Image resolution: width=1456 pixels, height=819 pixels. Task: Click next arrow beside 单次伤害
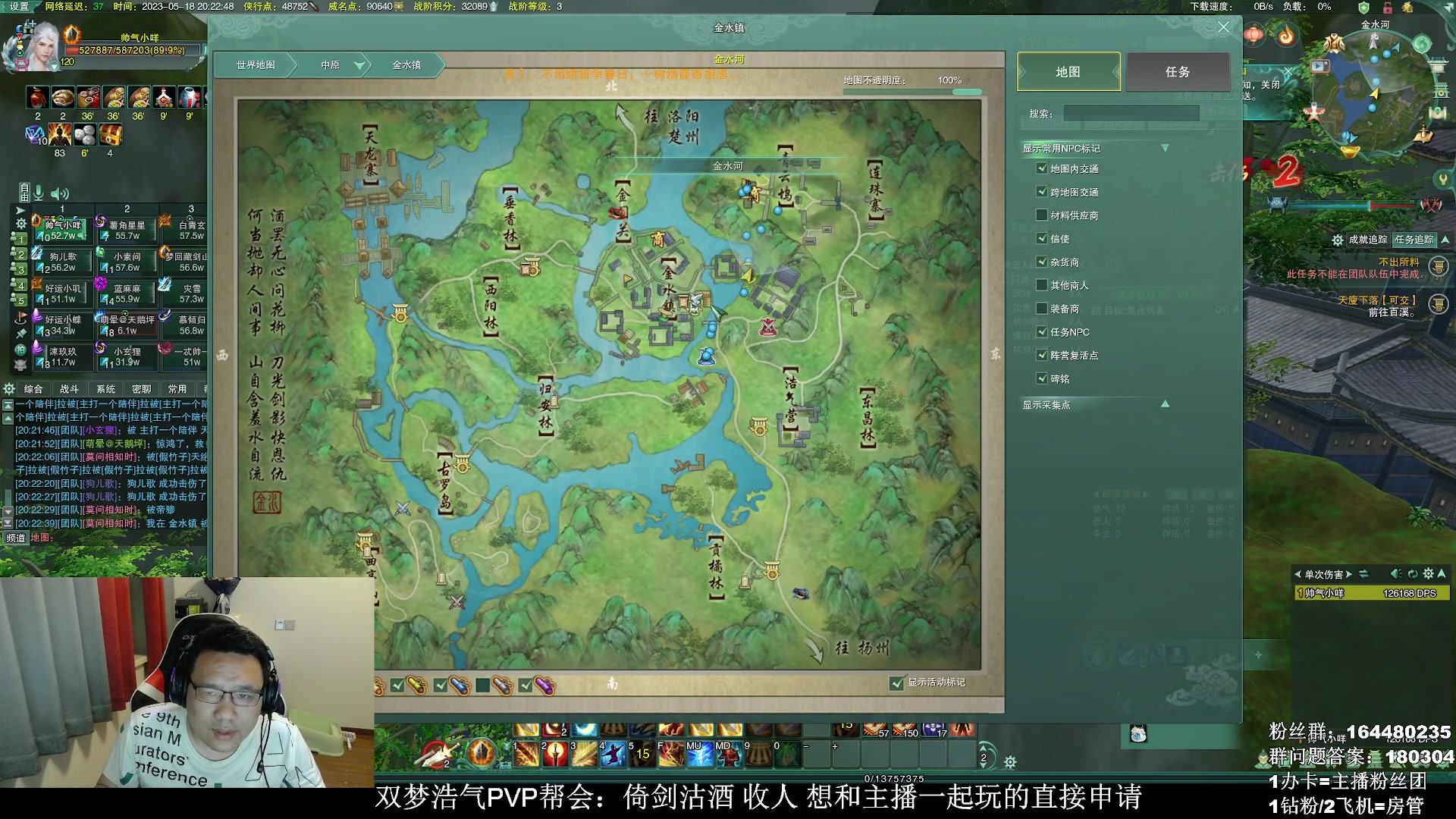tap(1348, 574)
